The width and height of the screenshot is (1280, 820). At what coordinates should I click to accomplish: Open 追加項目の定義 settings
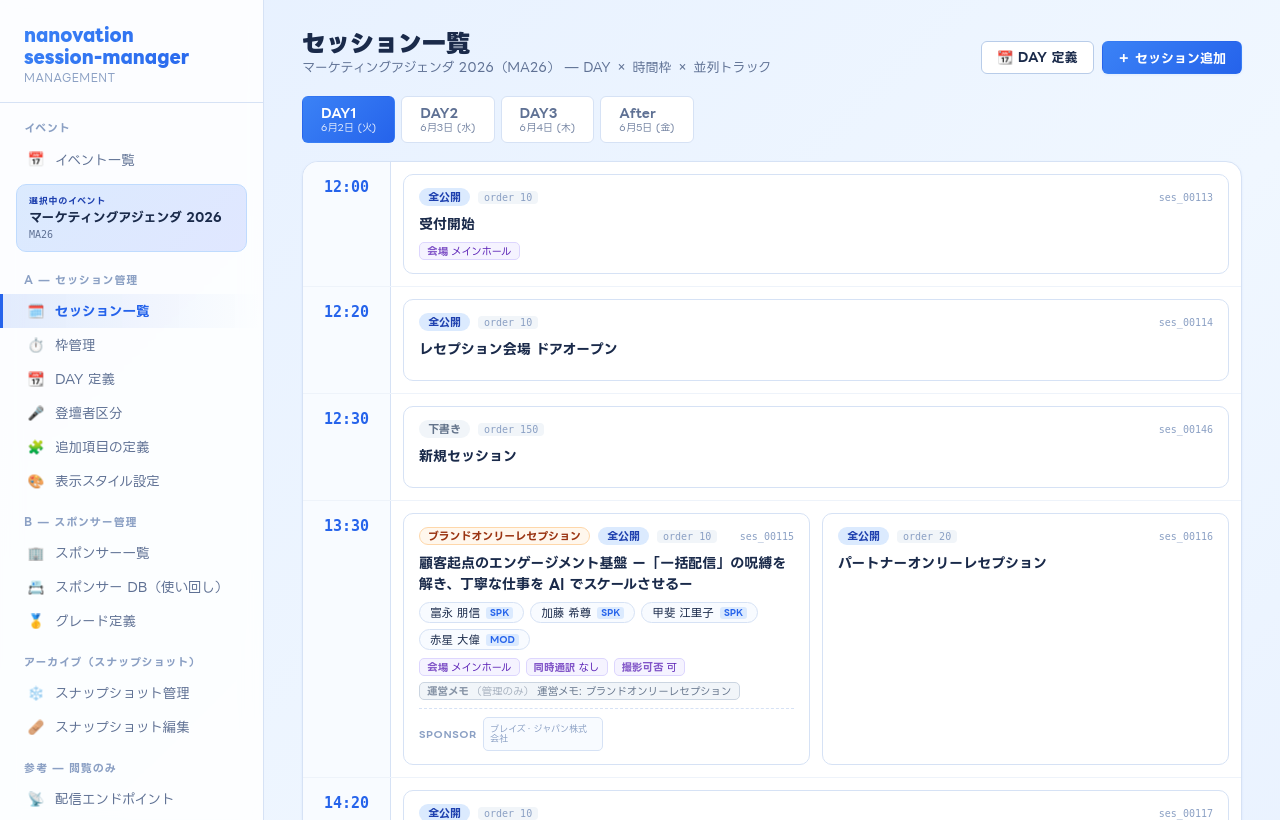(x=131, y=447)
